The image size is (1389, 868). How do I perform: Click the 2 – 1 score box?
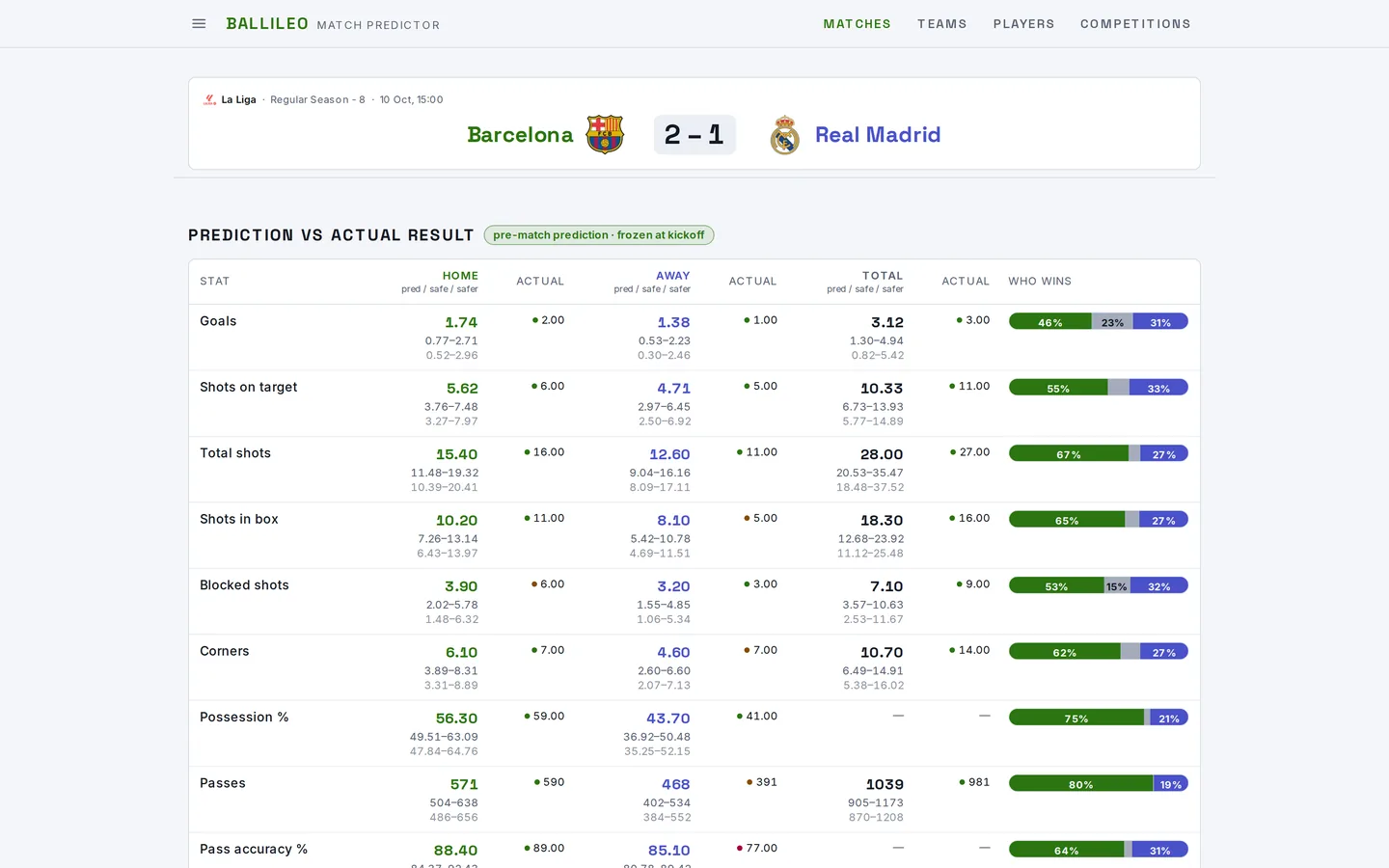click(694, 135)
